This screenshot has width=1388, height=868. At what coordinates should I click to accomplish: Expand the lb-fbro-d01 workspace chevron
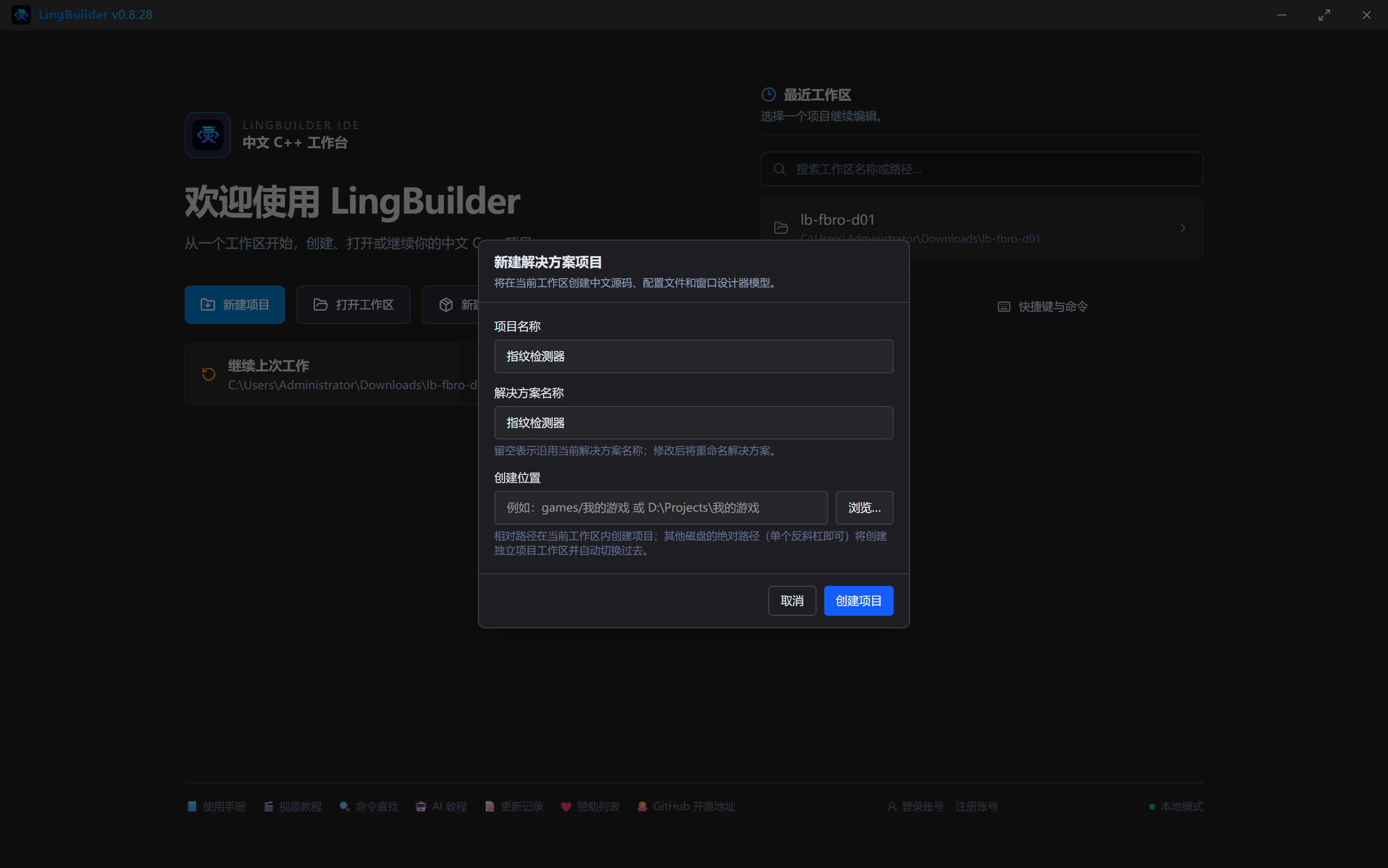click(x=1183, y=228)
